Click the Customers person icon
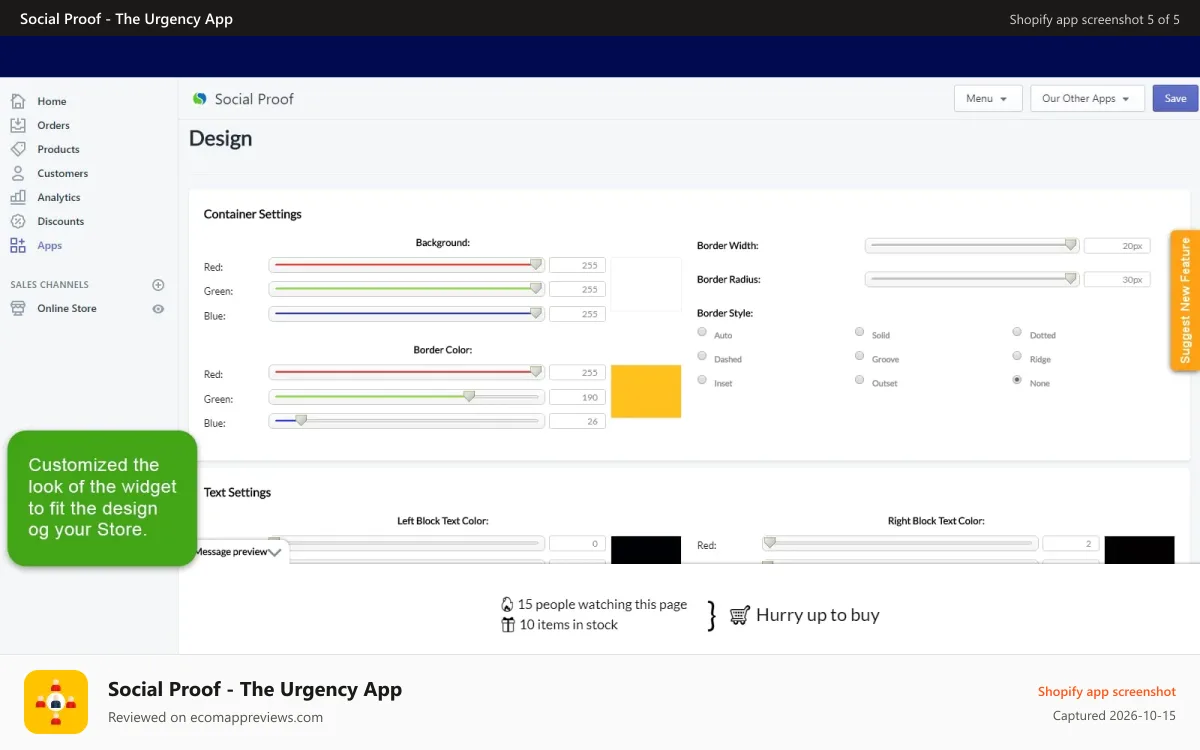 click(18, 173)
